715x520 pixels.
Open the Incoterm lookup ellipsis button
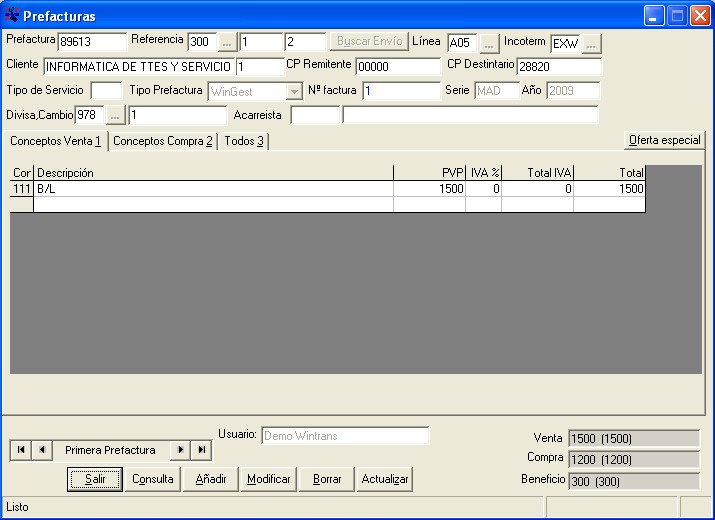[x=591, y=44]
